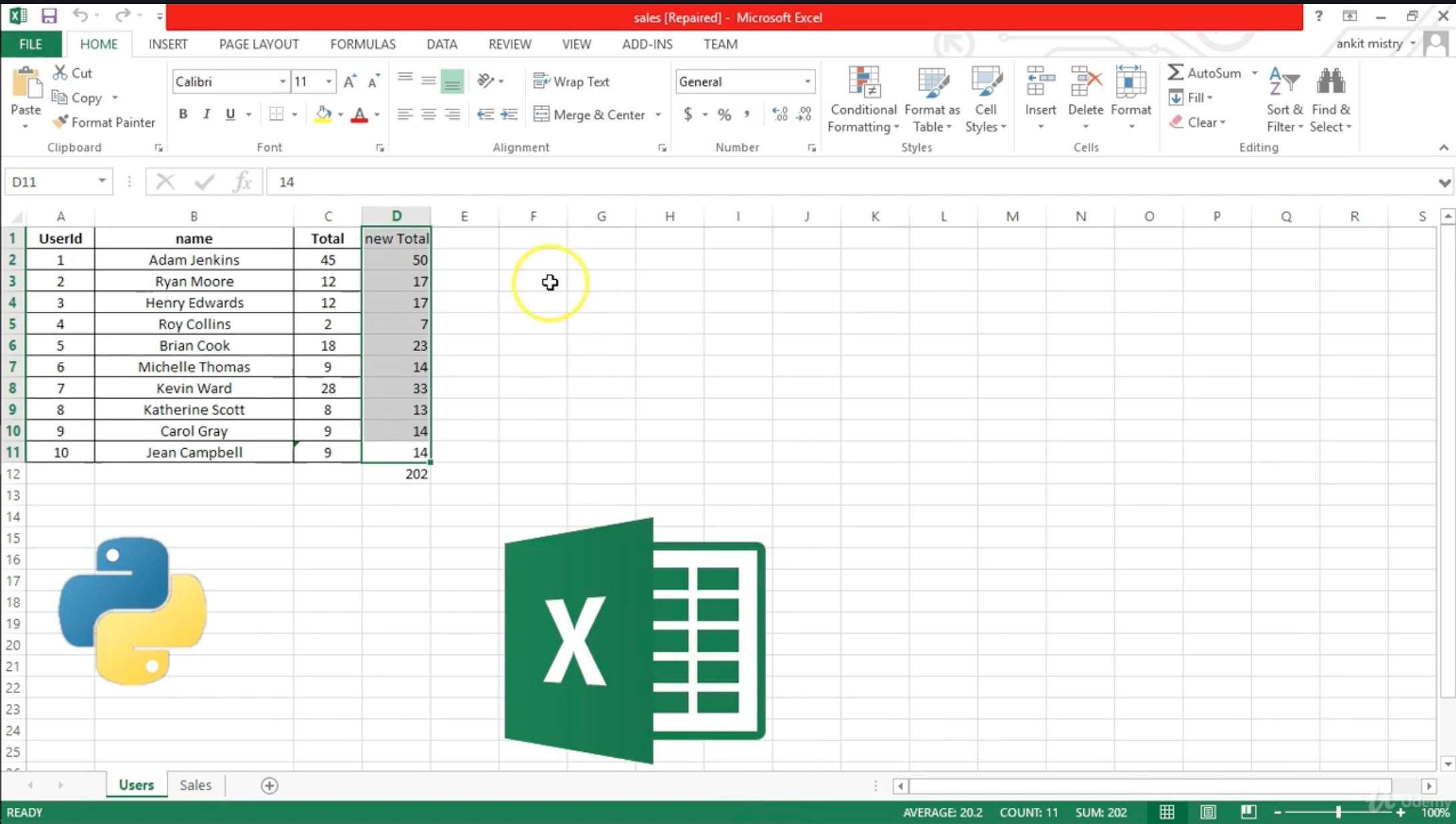Open the Sales sheet tab
This screenshot has width=1456, height=824.
click(194, 785)
